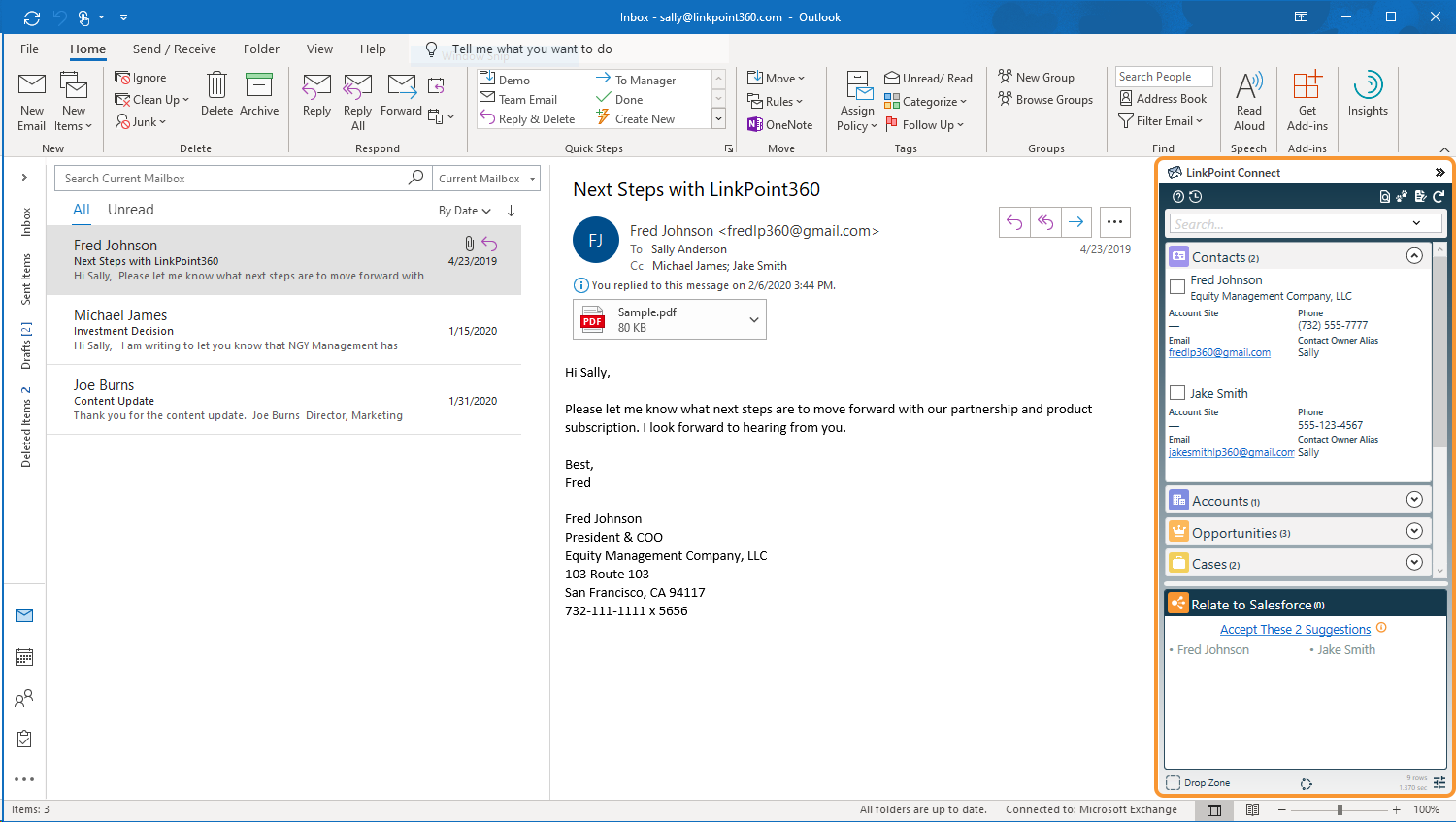Viewport: 1456px width, 822px height.
Task: Click Accept These 2 Suggestions link
Action: tap(1295, 630)
